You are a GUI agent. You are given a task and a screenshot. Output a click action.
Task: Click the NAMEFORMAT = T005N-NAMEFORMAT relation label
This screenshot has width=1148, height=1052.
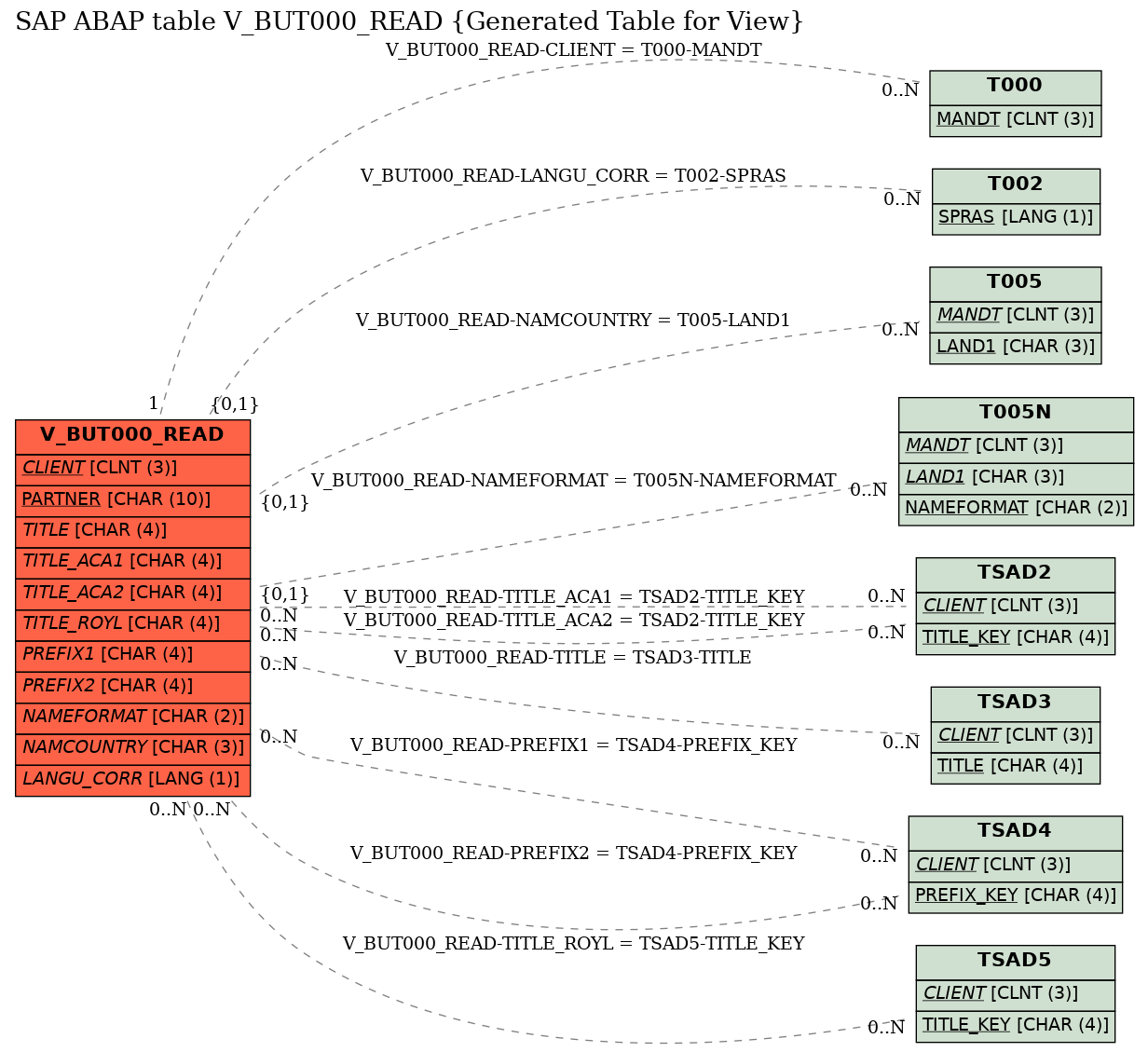tap(573, 481)
